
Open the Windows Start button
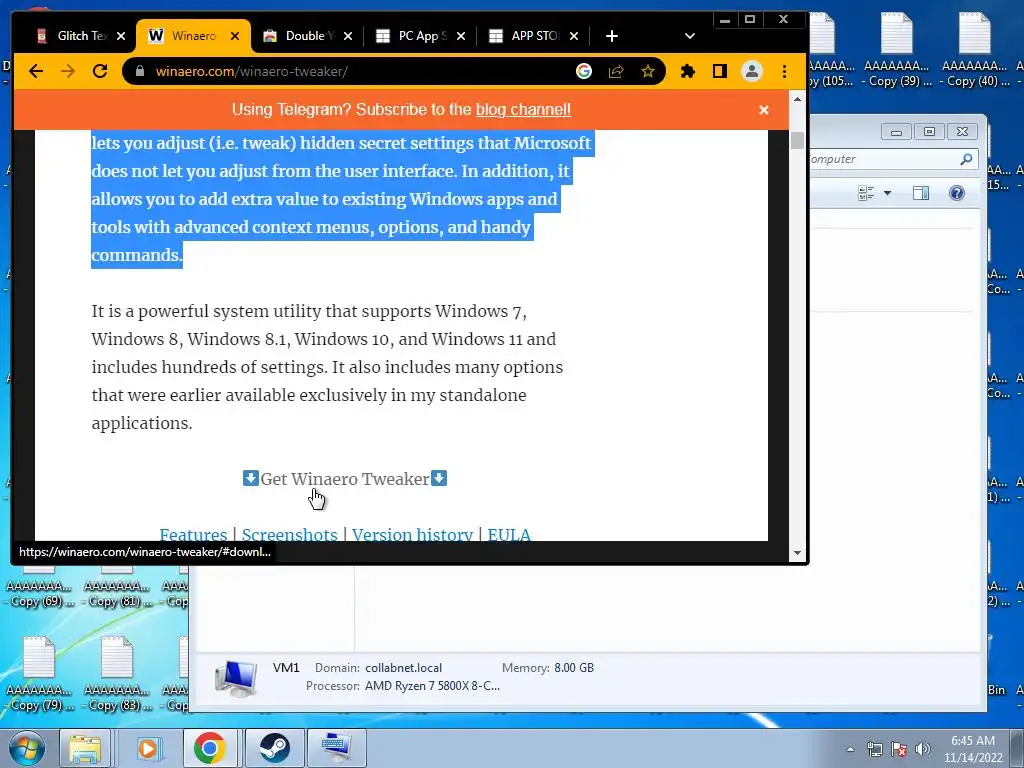(x=26, y=748)
